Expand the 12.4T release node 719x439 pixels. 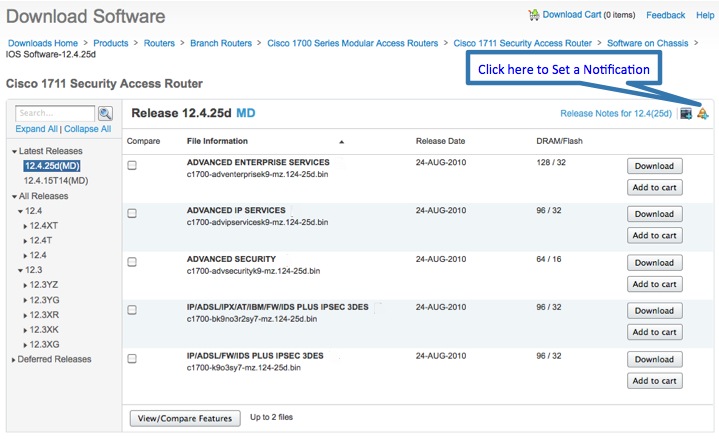coord(25,241)
